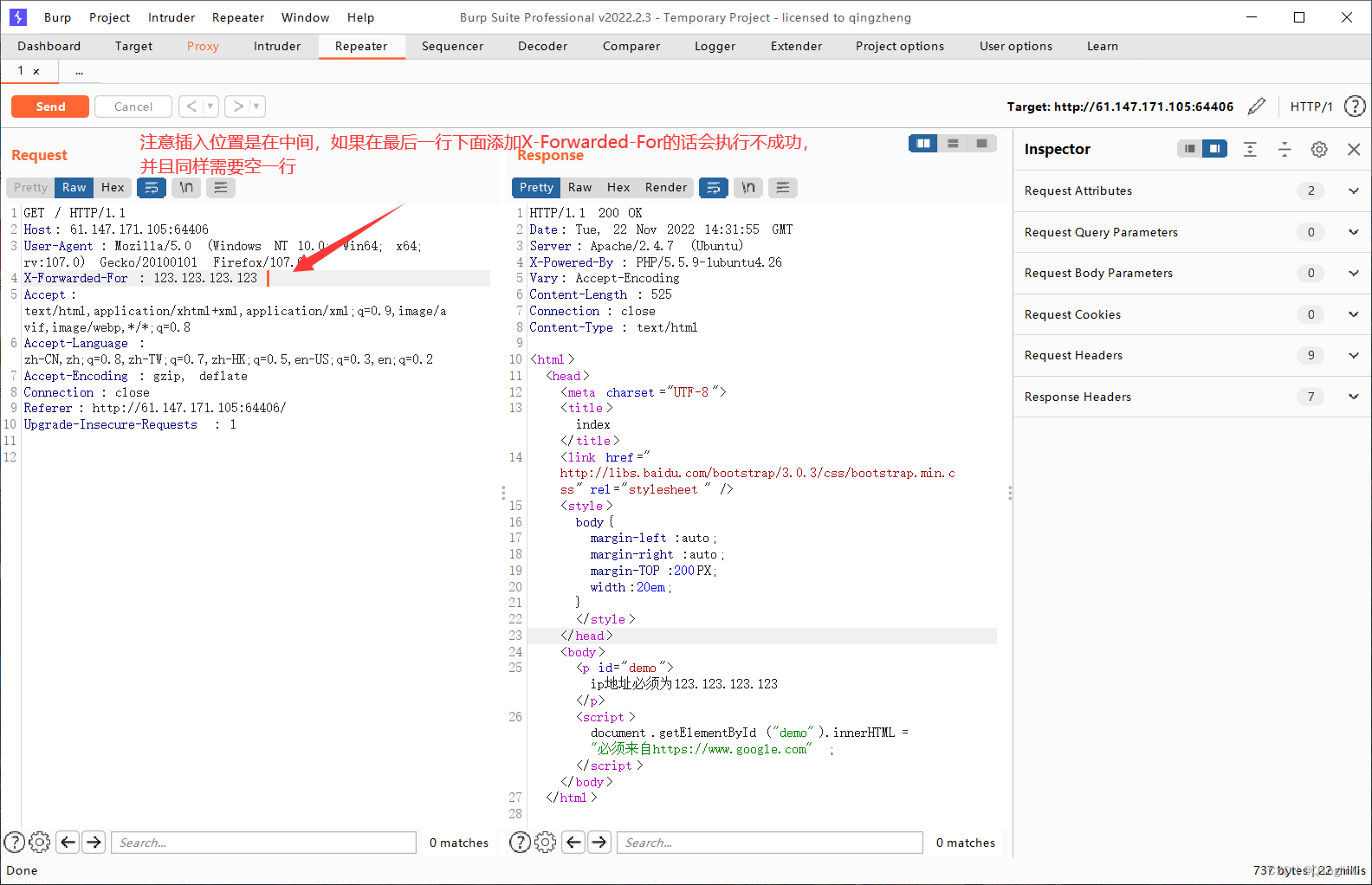Viewport: 1372px width, 885px height.
Task: Open response search settings gear
Action: 546,842
